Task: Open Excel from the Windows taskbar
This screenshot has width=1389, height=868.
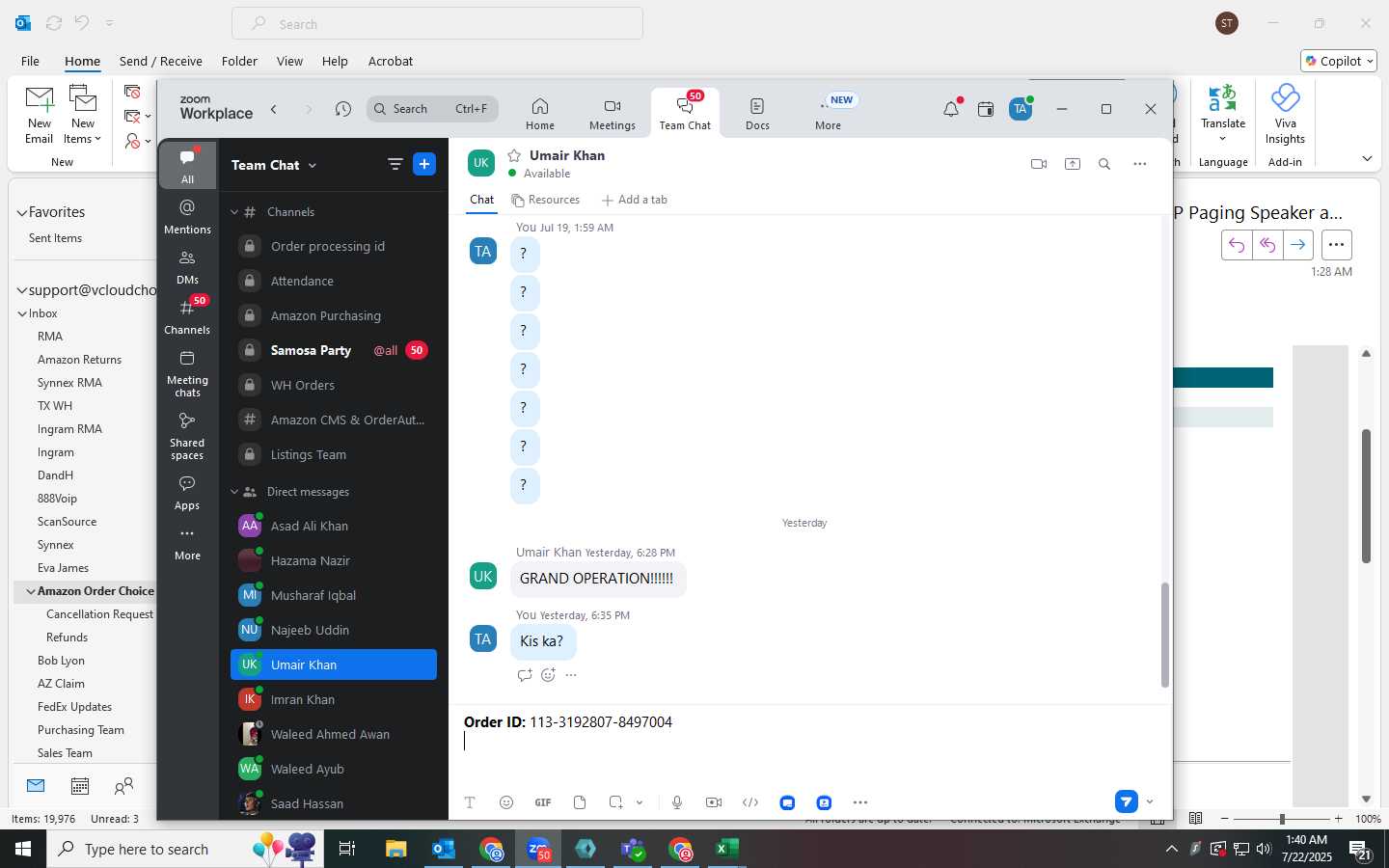Action: 727,849
